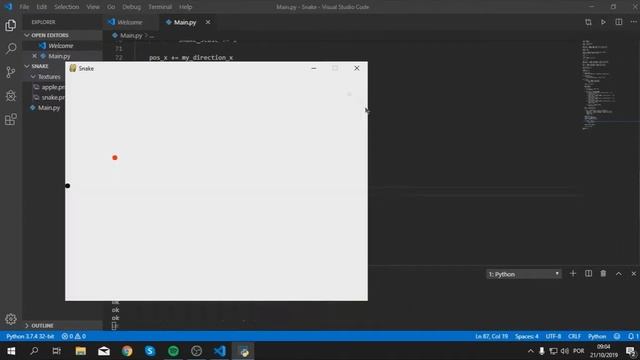Open Windows taskbar search
This screenshot has height=360, width=640.
click(34, 351)
